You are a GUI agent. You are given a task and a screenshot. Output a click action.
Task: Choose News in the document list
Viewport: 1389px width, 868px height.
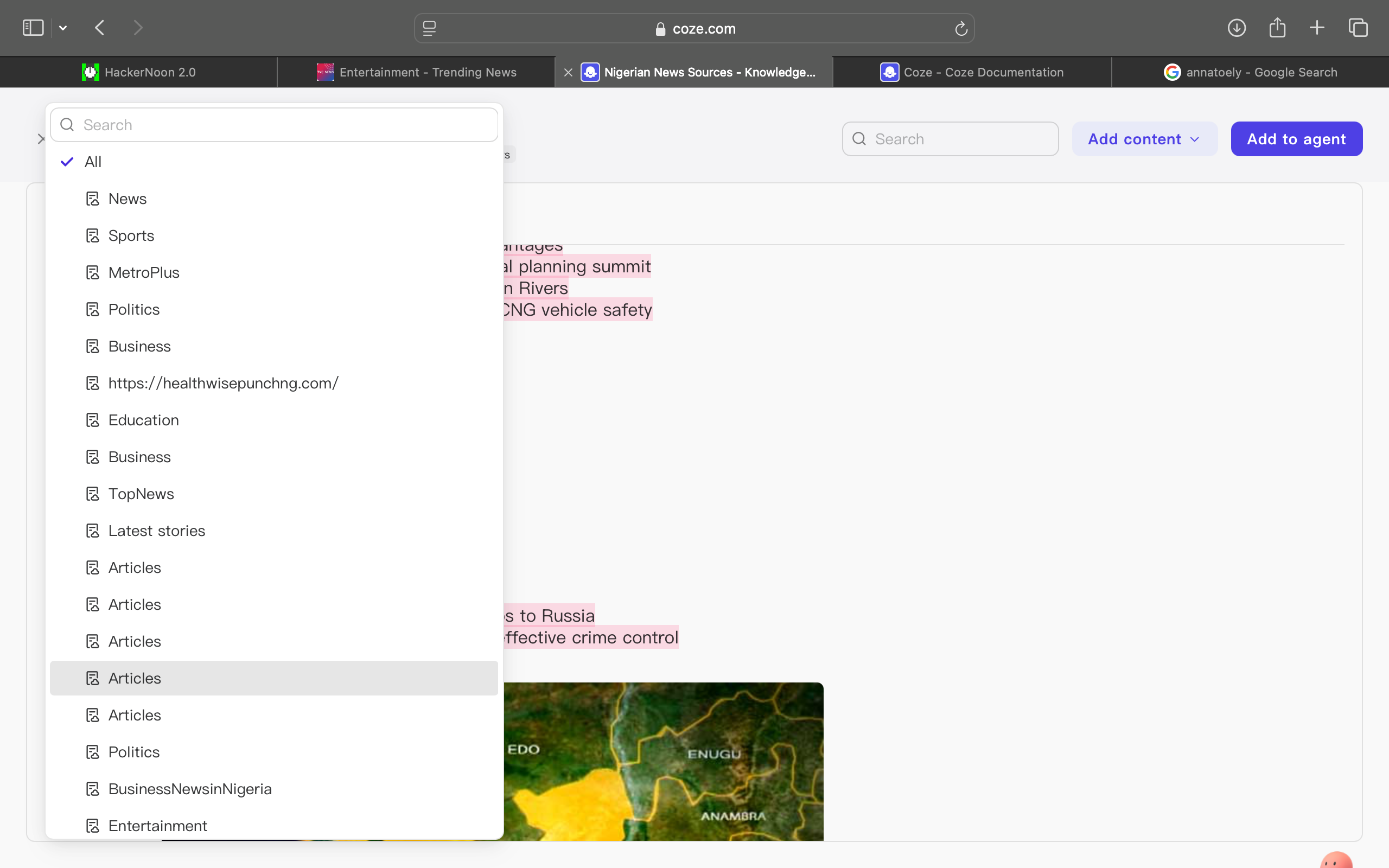(x=274, y=199)
